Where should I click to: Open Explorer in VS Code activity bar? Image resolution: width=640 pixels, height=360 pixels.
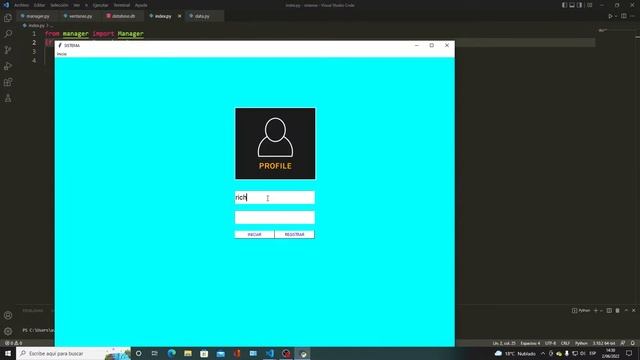point(8,18)
